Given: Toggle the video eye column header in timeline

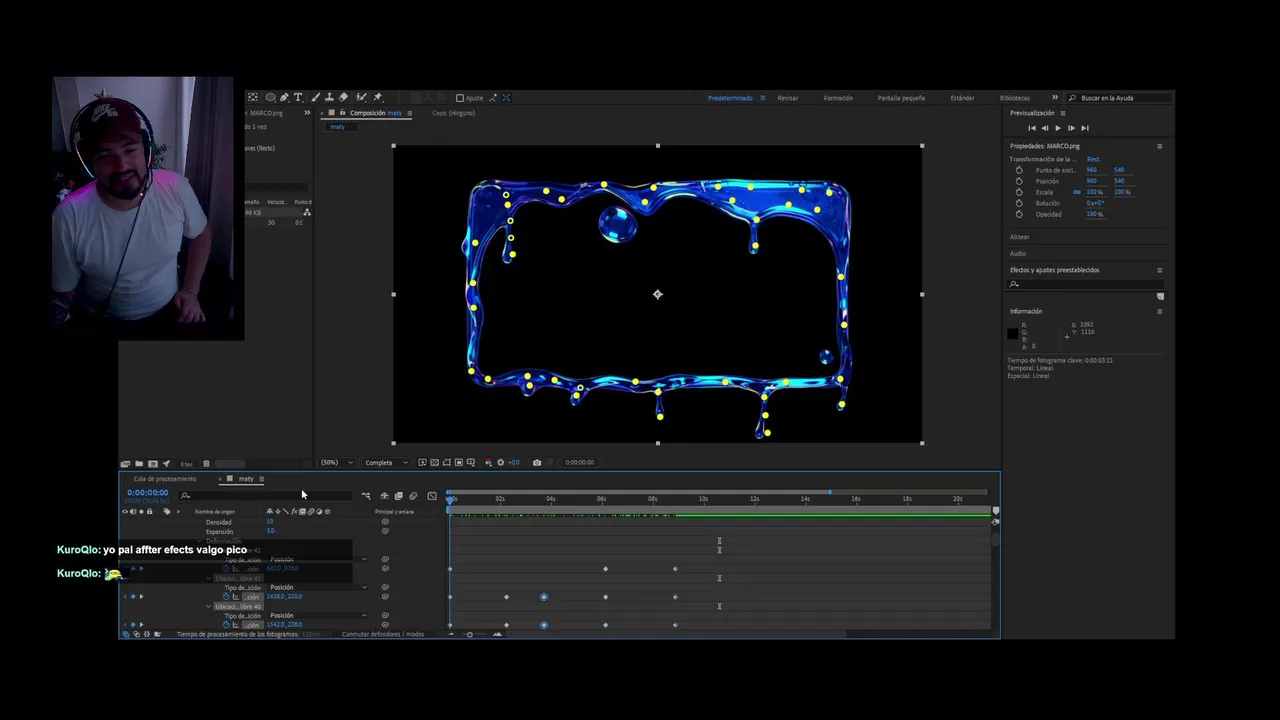Looking at the screenshot, I should click(125, 512).
